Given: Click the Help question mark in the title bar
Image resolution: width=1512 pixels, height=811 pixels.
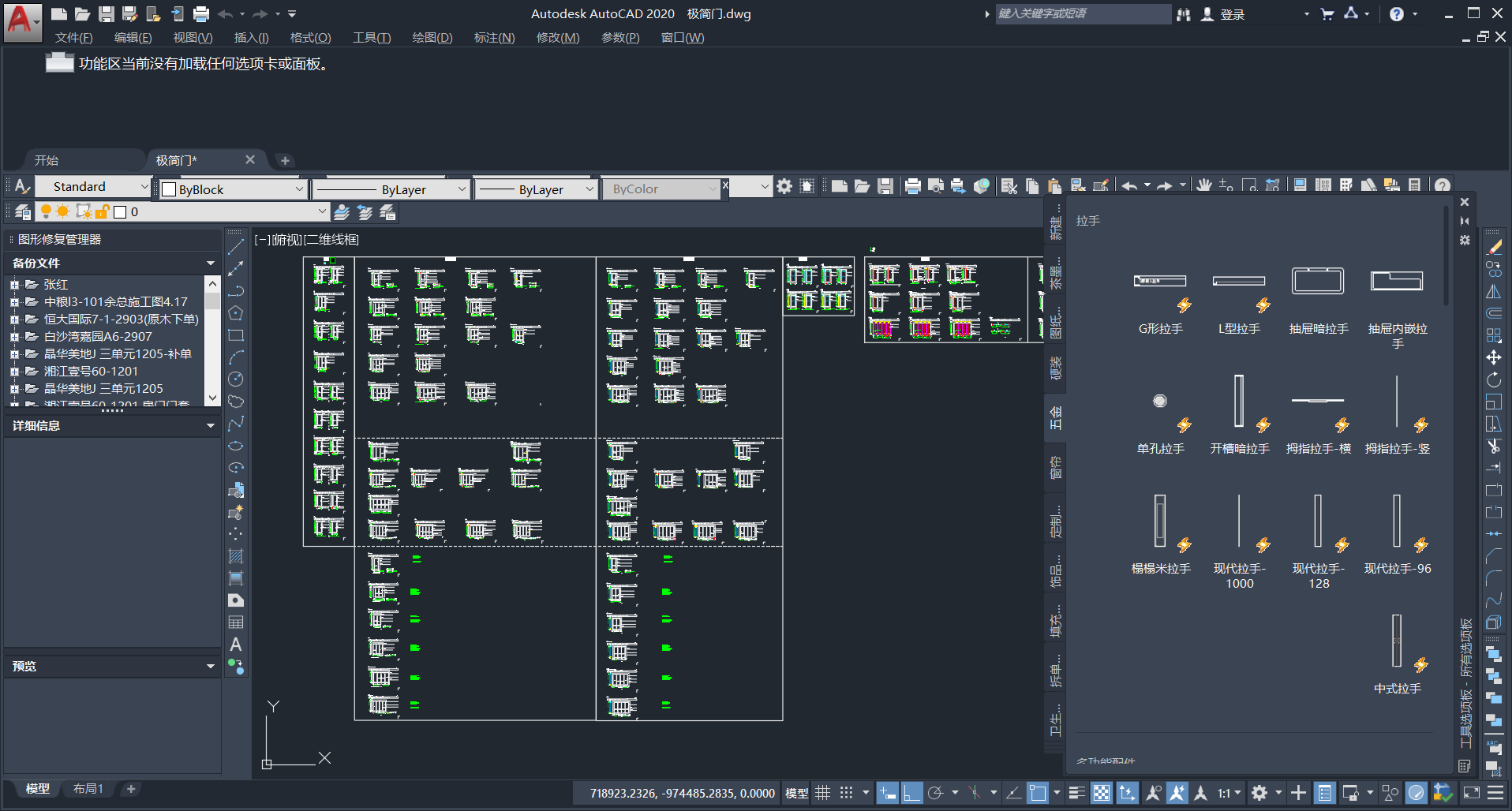Looking at the screenshot, I should (x=1397, y=14).
